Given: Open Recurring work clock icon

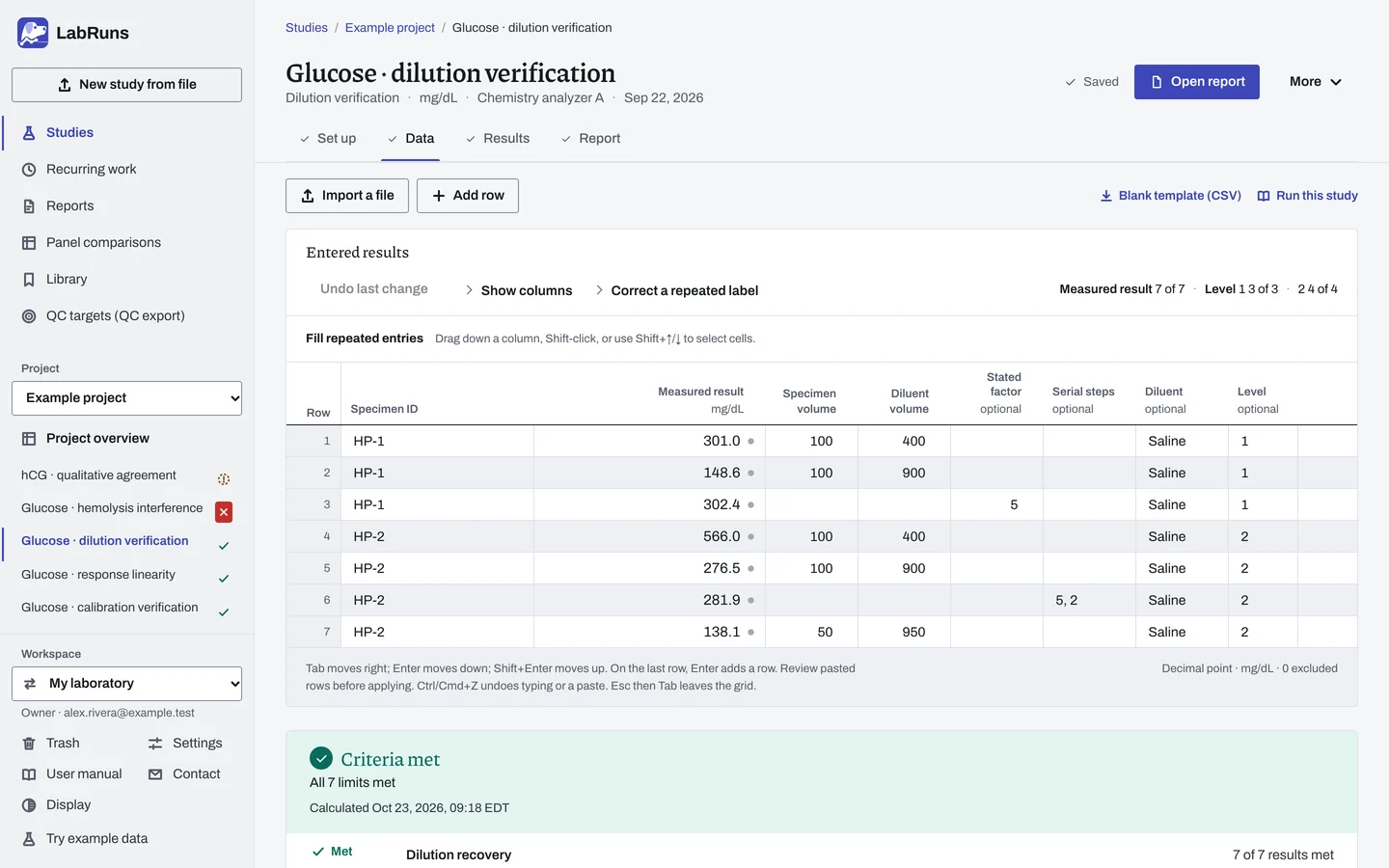Looking at the screenshot, I should [x=29, y=170].
